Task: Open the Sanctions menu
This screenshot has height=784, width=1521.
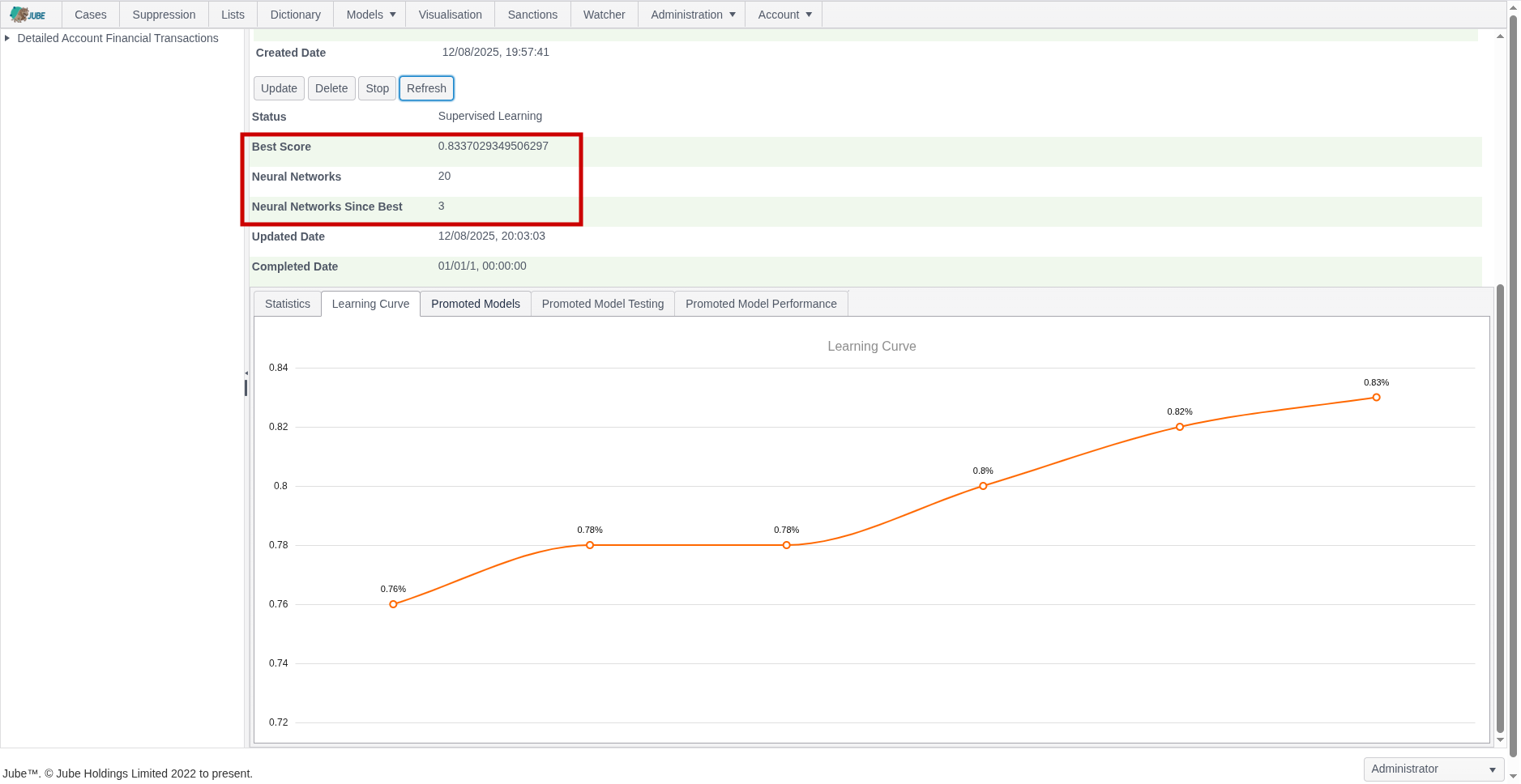Action: pyautogui.click(x=532, y=15)
